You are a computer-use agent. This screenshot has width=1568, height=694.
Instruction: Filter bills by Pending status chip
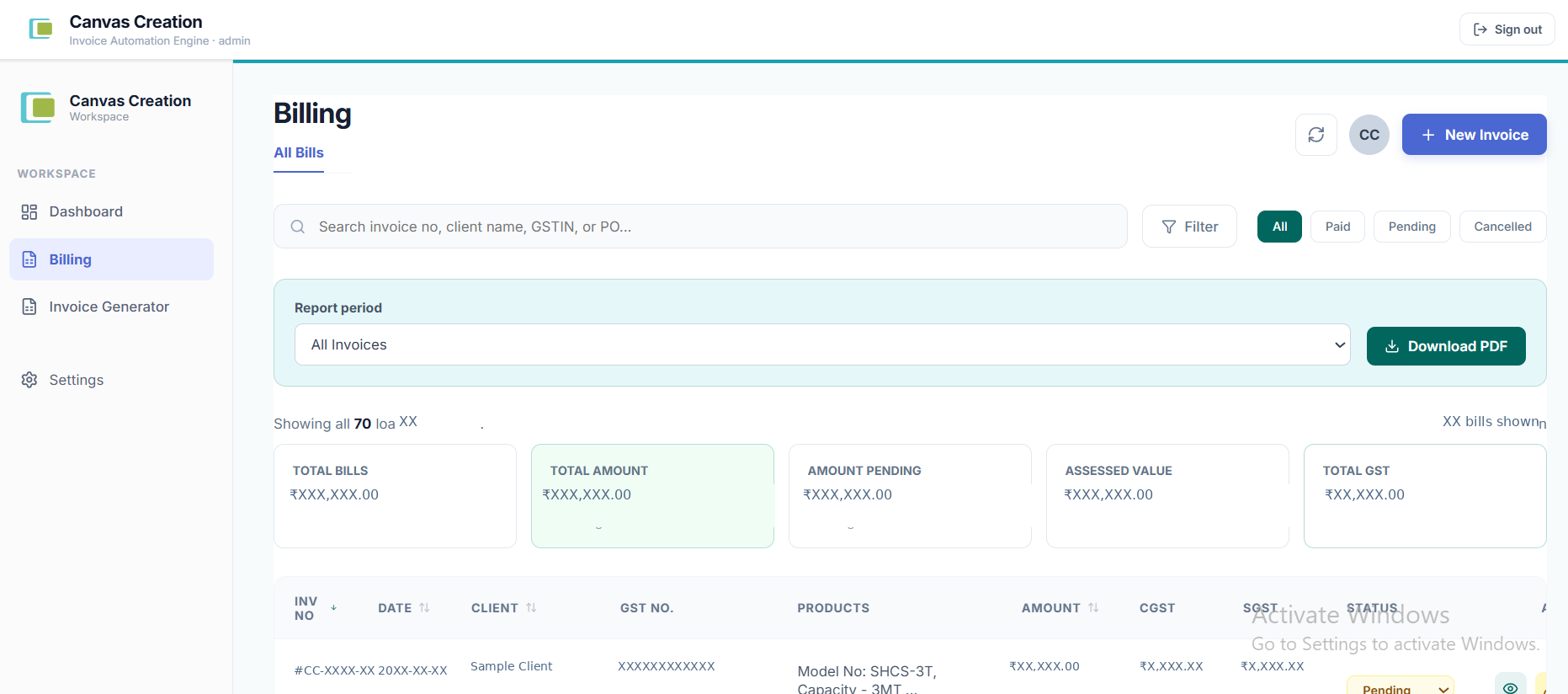1411,227
